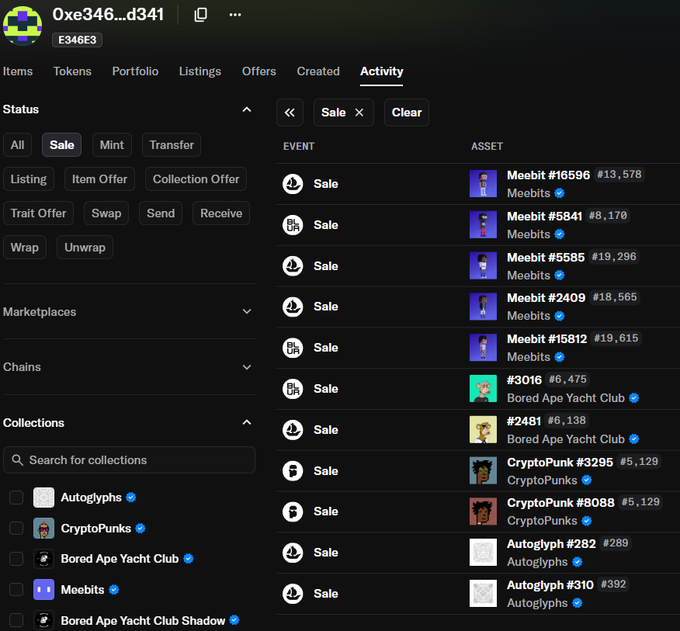The height and width of the screenshot is (631, 680).
Task: Select the Unwrap status filter
Action: [x=85, y=248]
